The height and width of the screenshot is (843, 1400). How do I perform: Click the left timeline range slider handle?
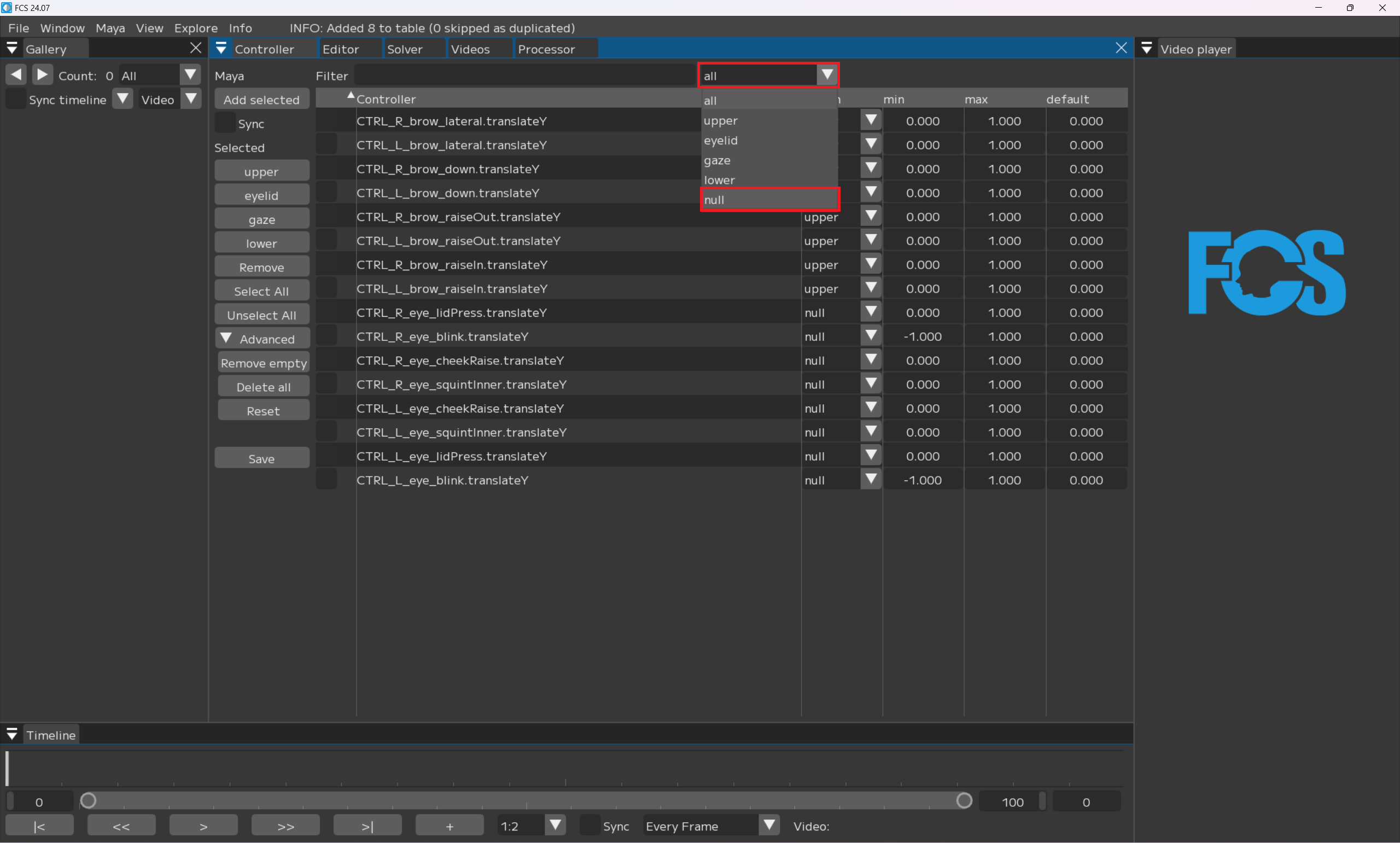(88, 801)
